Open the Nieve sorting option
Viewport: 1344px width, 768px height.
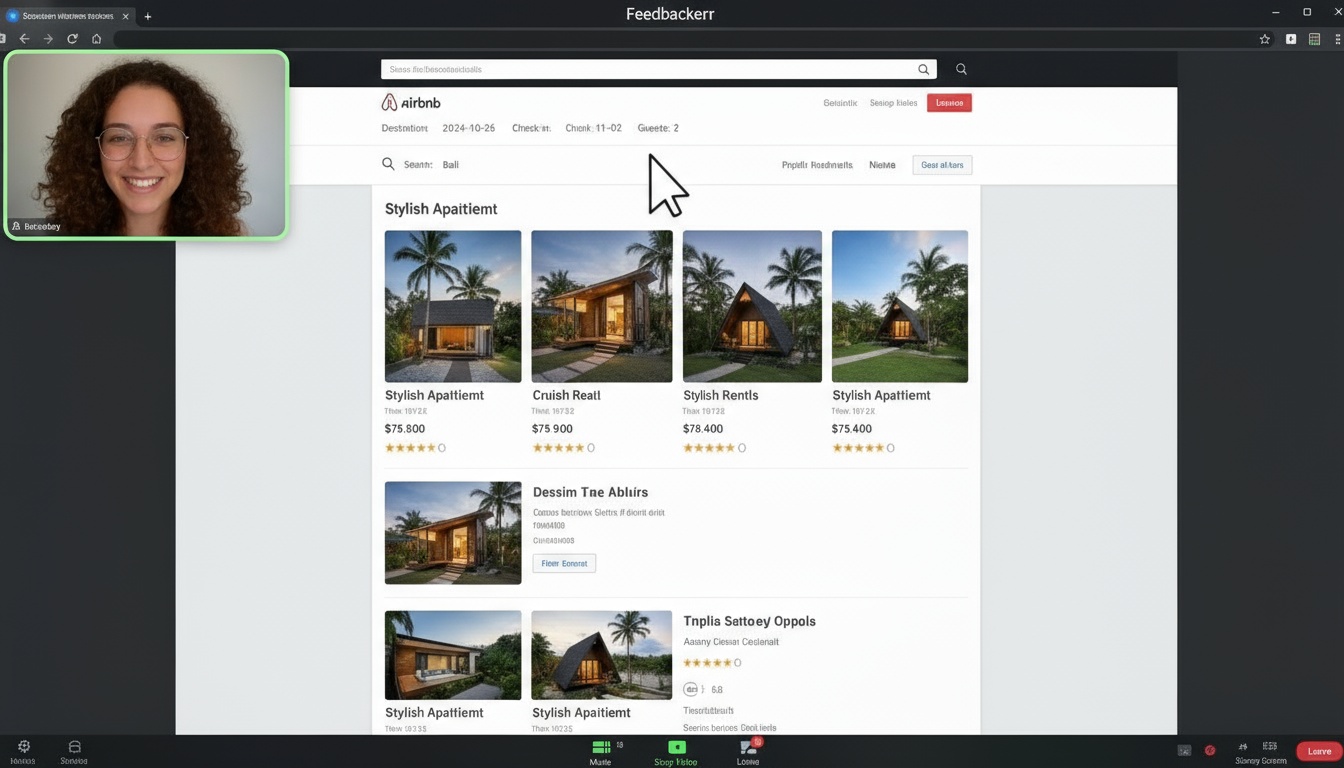(882, 165)
